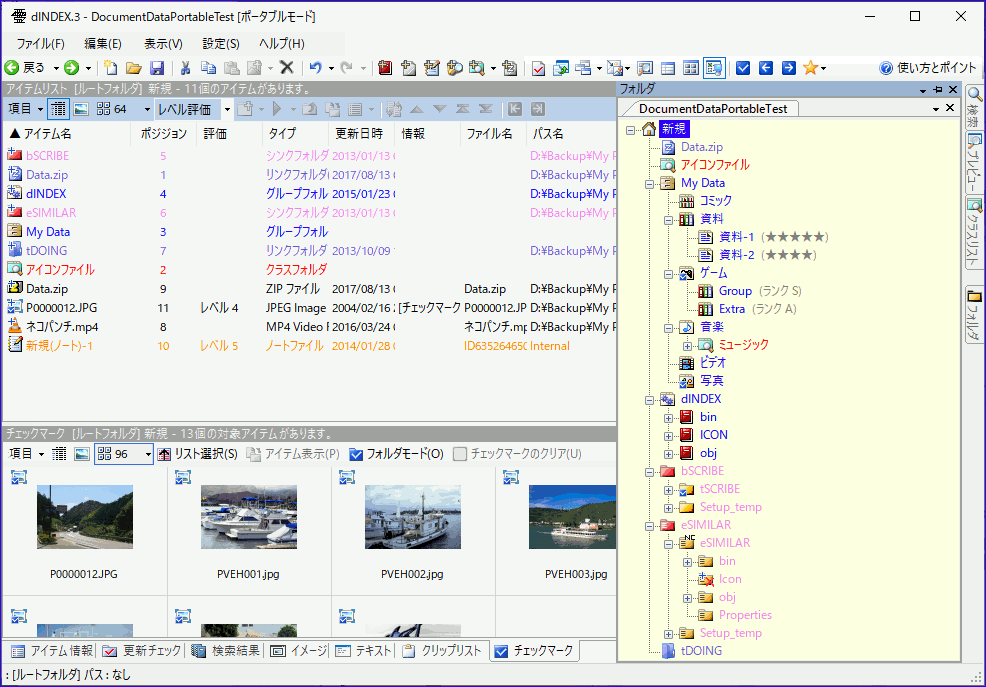
Task: Create a new document with the blank page icon
Action: 111,68
